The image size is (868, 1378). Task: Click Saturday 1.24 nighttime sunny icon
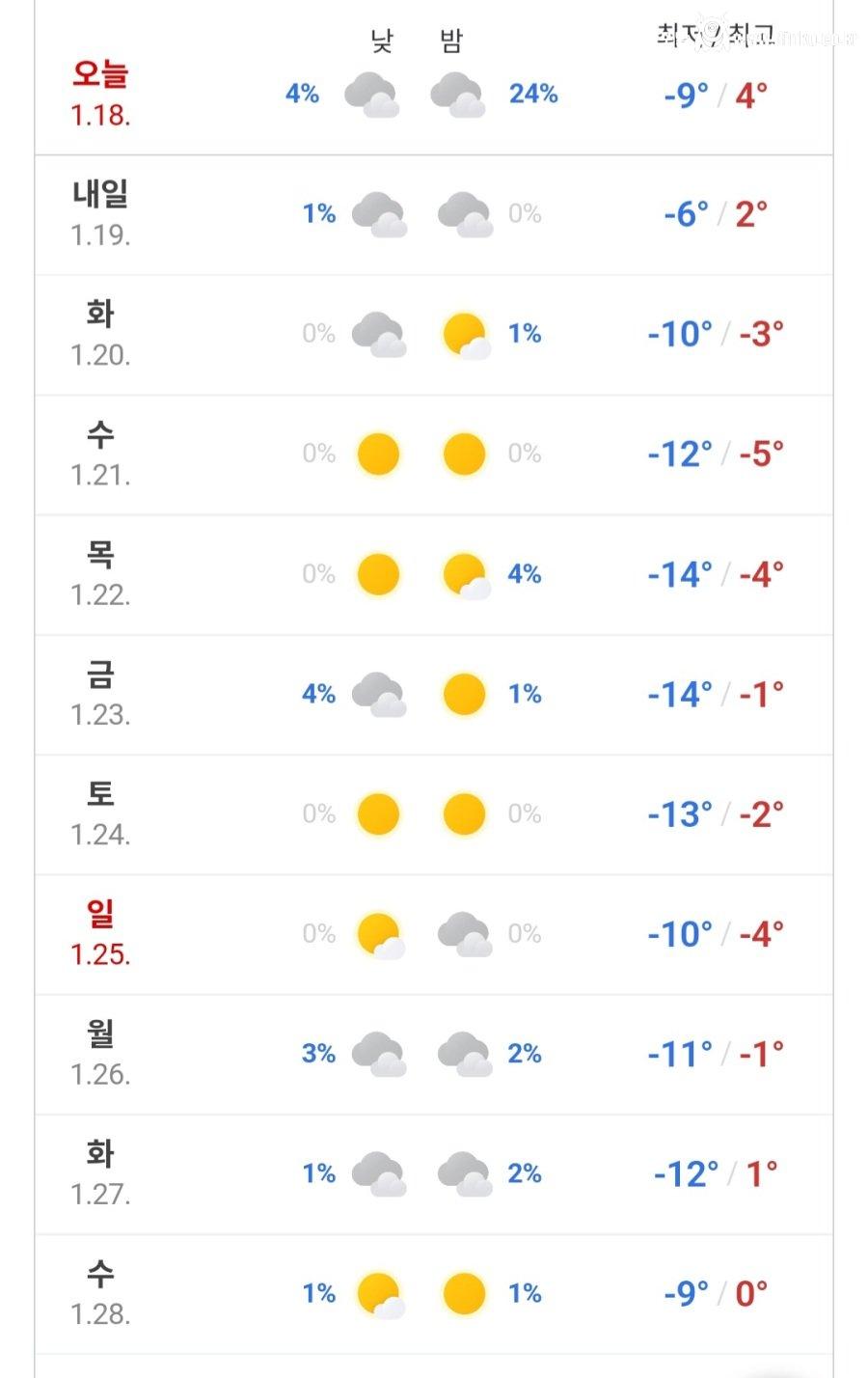(464, 814)
